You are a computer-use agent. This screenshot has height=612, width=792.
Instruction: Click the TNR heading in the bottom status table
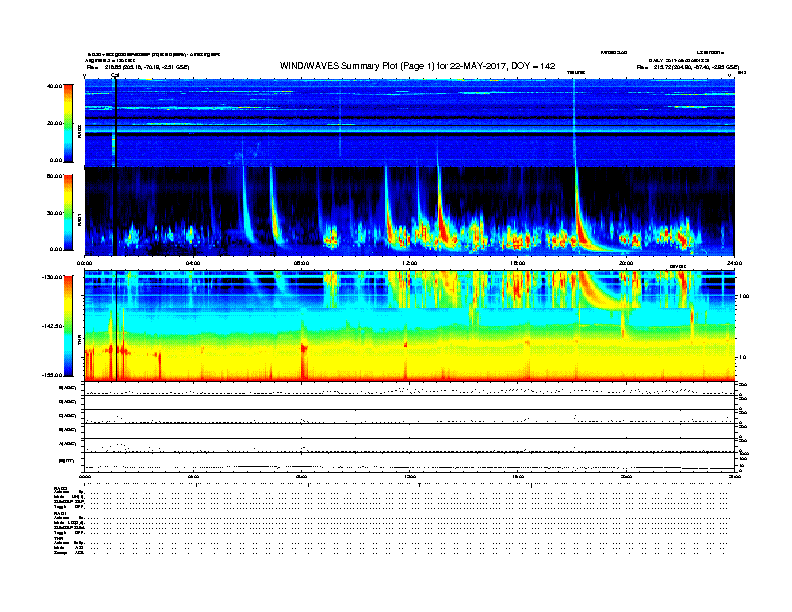pyautogui.click(x=58, y=538)
